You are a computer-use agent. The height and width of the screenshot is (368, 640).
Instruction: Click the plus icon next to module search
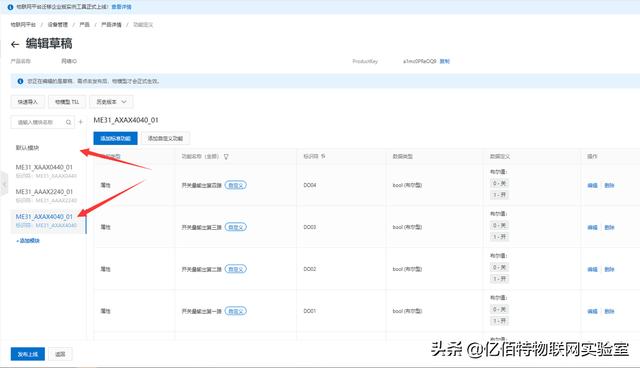point(80,122)
